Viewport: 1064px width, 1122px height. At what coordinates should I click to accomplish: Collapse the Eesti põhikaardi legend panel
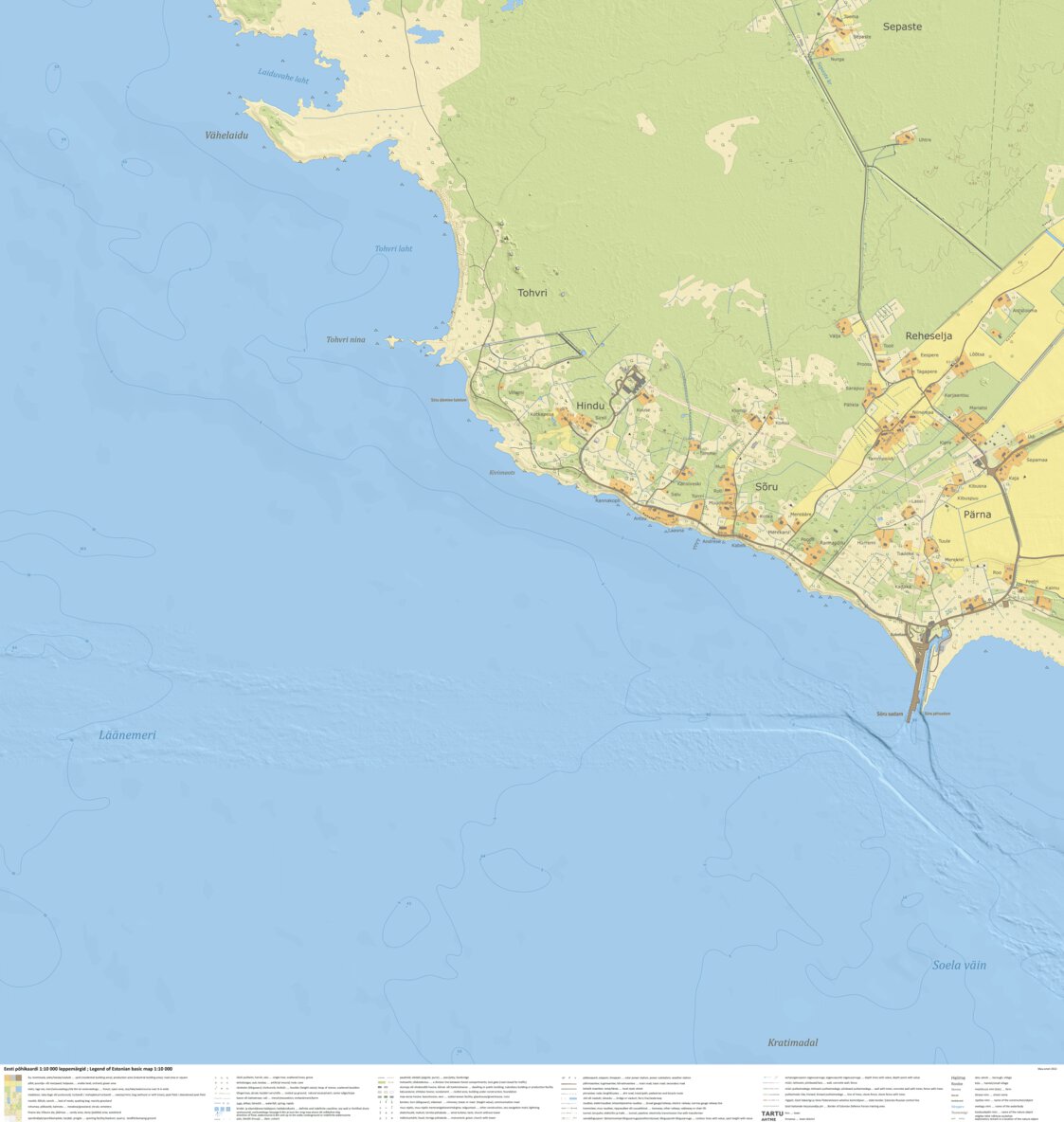click(90, 1068)
